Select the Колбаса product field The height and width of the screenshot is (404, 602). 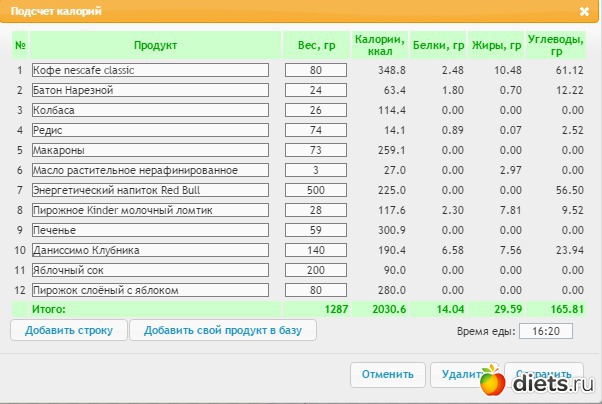point(150,110)
